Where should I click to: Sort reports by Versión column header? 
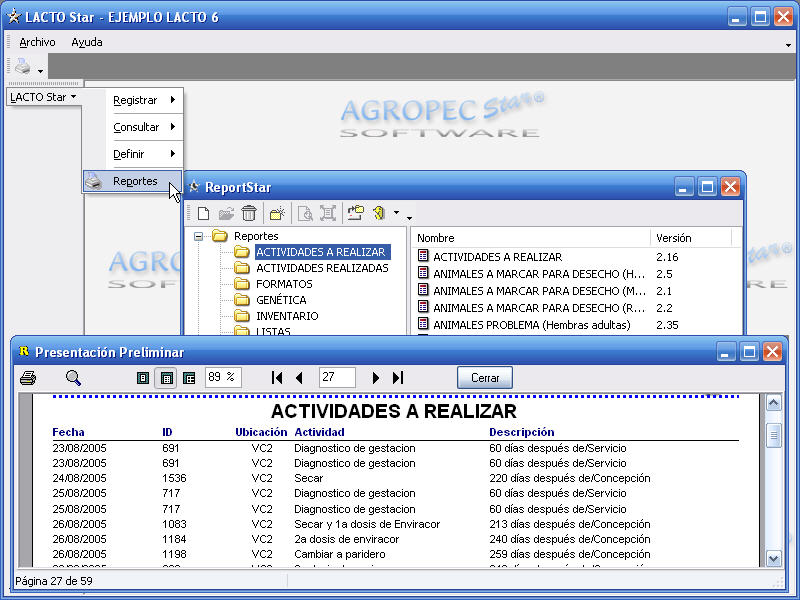tap(691, 238)
